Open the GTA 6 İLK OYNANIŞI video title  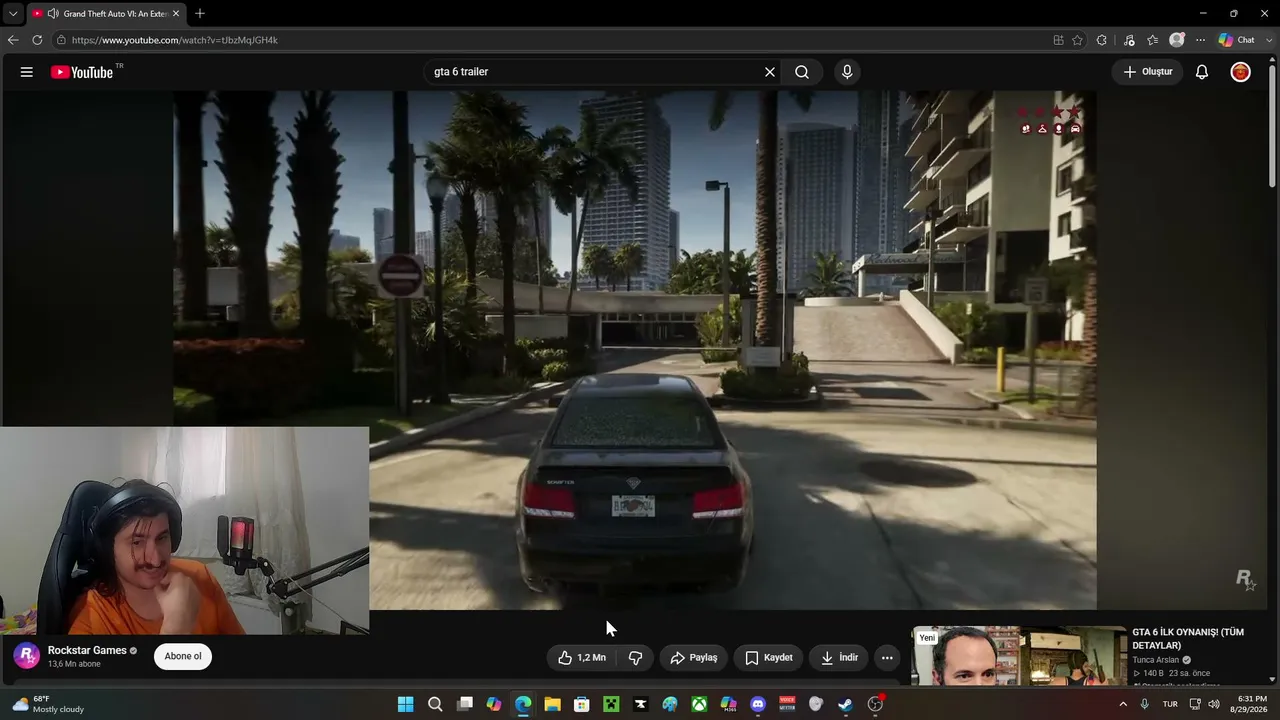click(x=1188, y=638)
